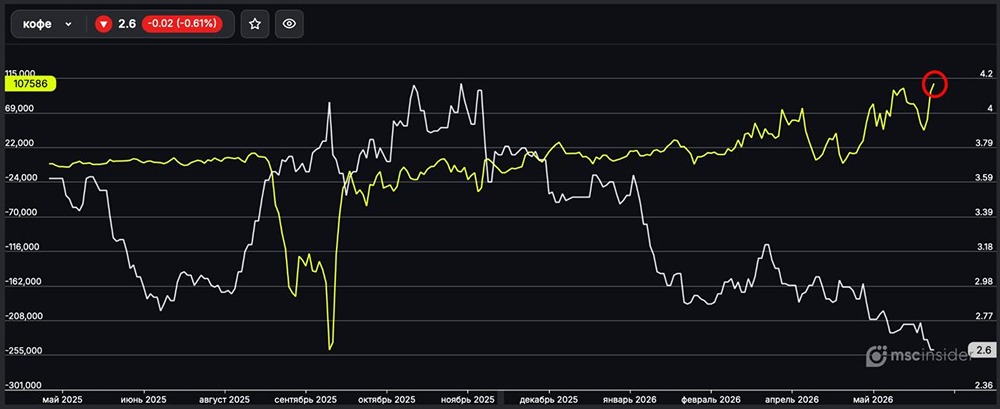Toggle visibility with the eye icon
Viewport: 1000px width, 409px height.
click(289, 24)
